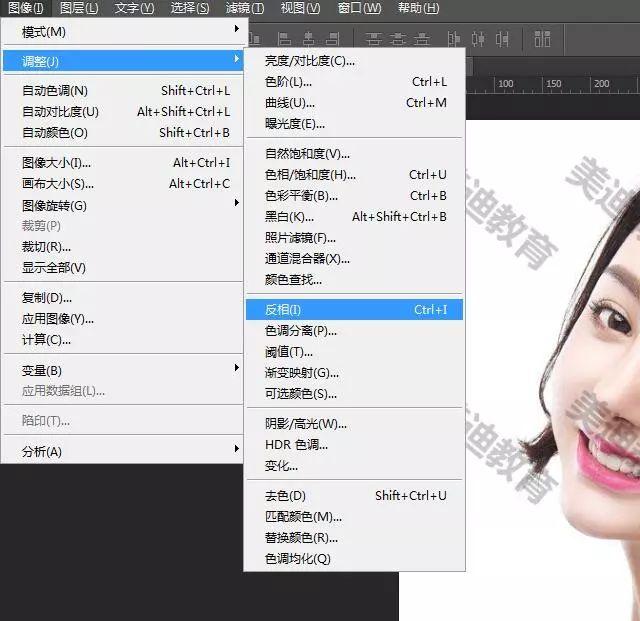
Task: Select 曝光度(E)... menu entry
Action: 354,123
